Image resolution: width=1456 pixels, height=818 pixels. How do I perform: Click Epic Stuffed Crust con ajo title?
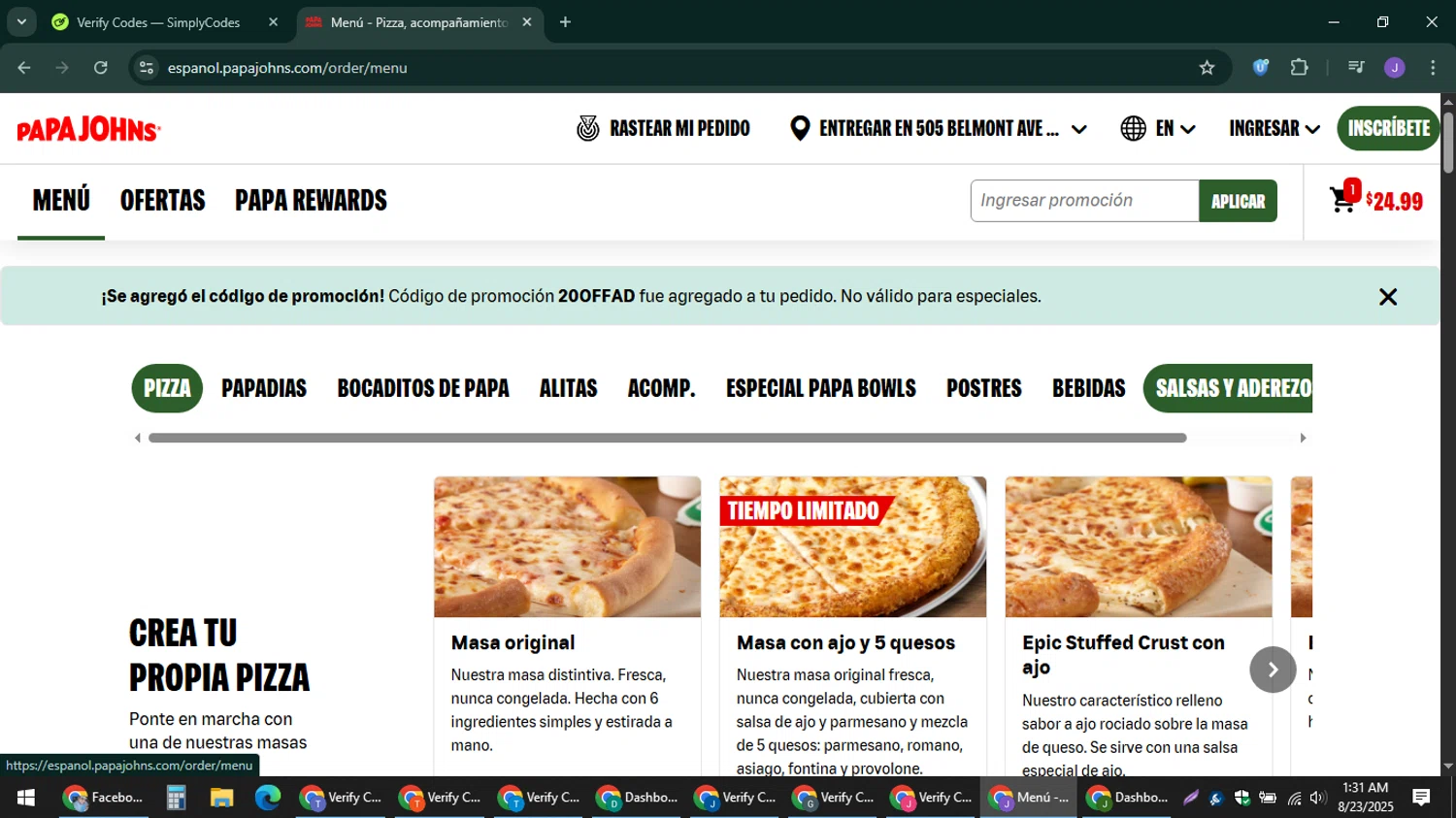coord(1123,655)
